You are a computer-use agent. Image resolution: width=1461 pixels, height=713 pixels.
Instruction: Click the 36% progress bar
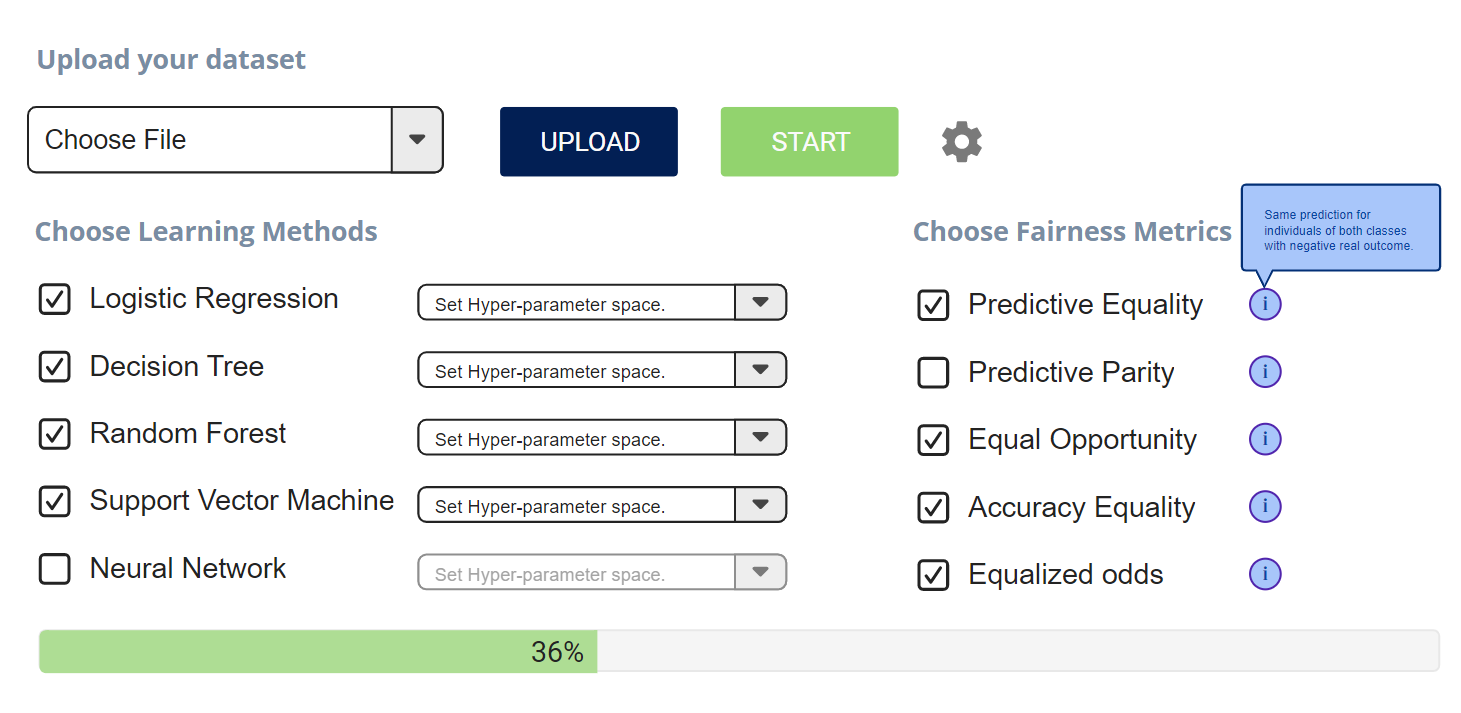click(738, 651)
